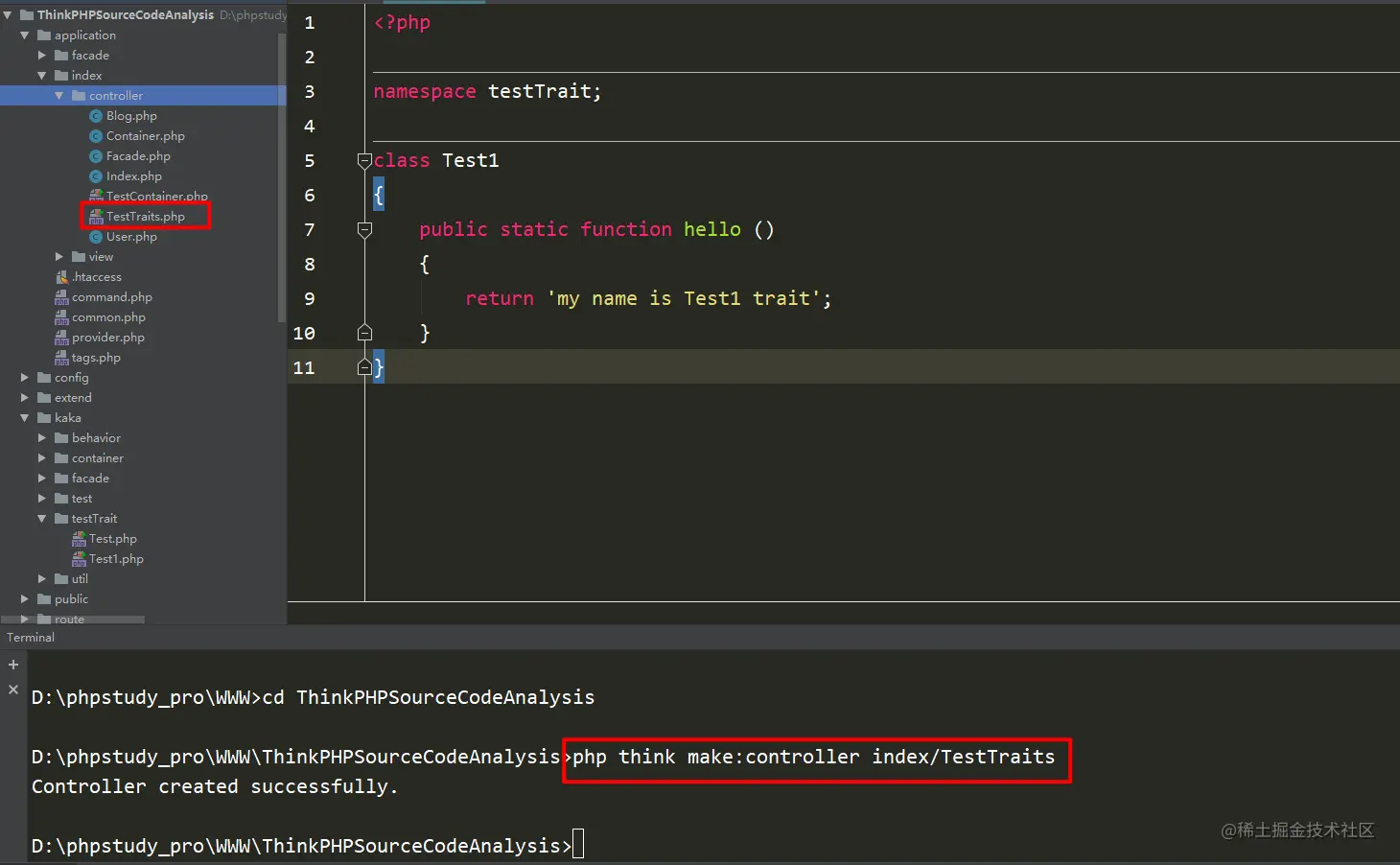This screenshot has height=865, width=1400.
Task: Click the .htaccess file icon
Action: [x=61, y=277]
